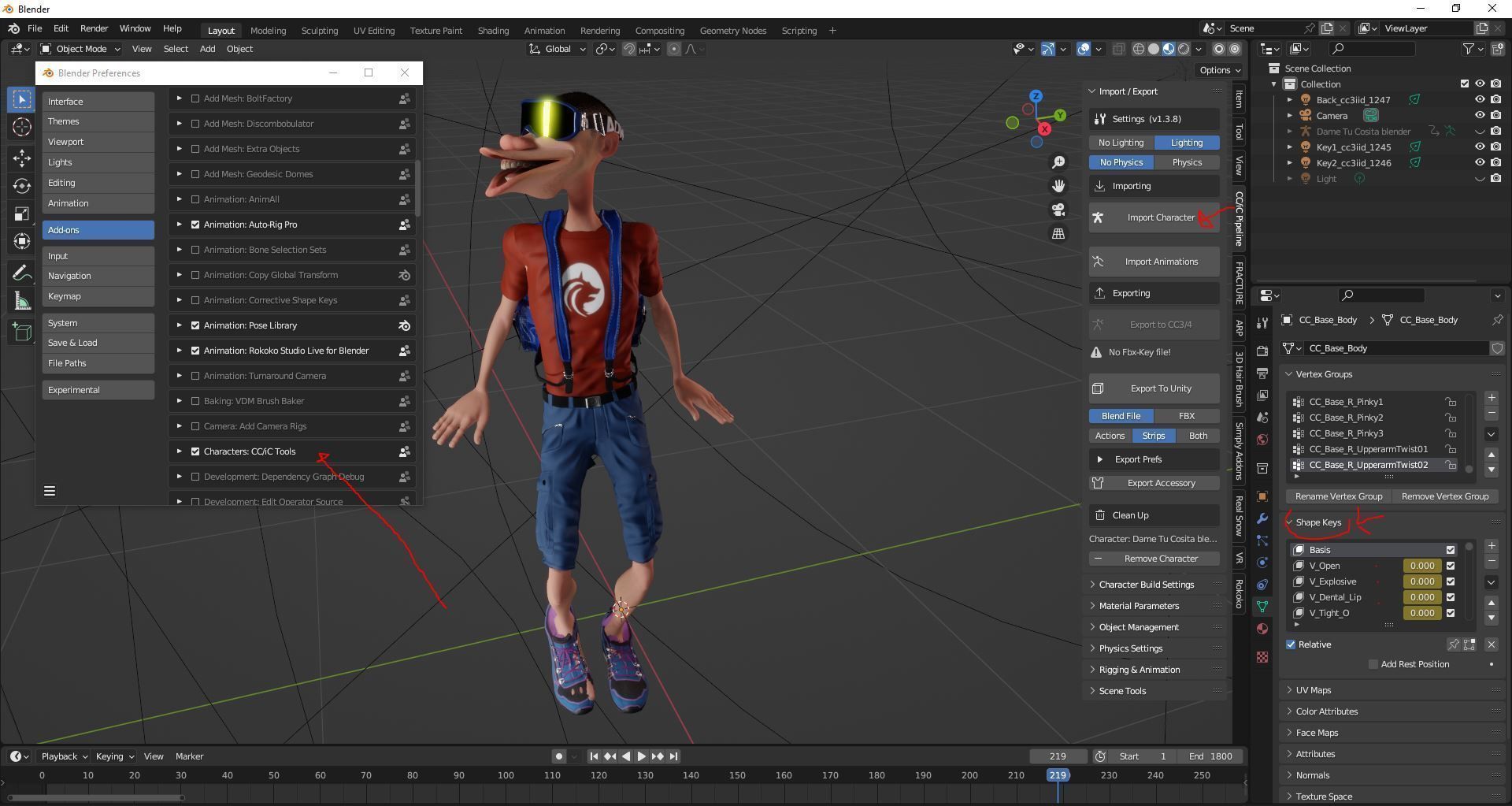The image size is (1512, 806).
Task: Add a new vertex group plus icon
Action: [1492, 398]
